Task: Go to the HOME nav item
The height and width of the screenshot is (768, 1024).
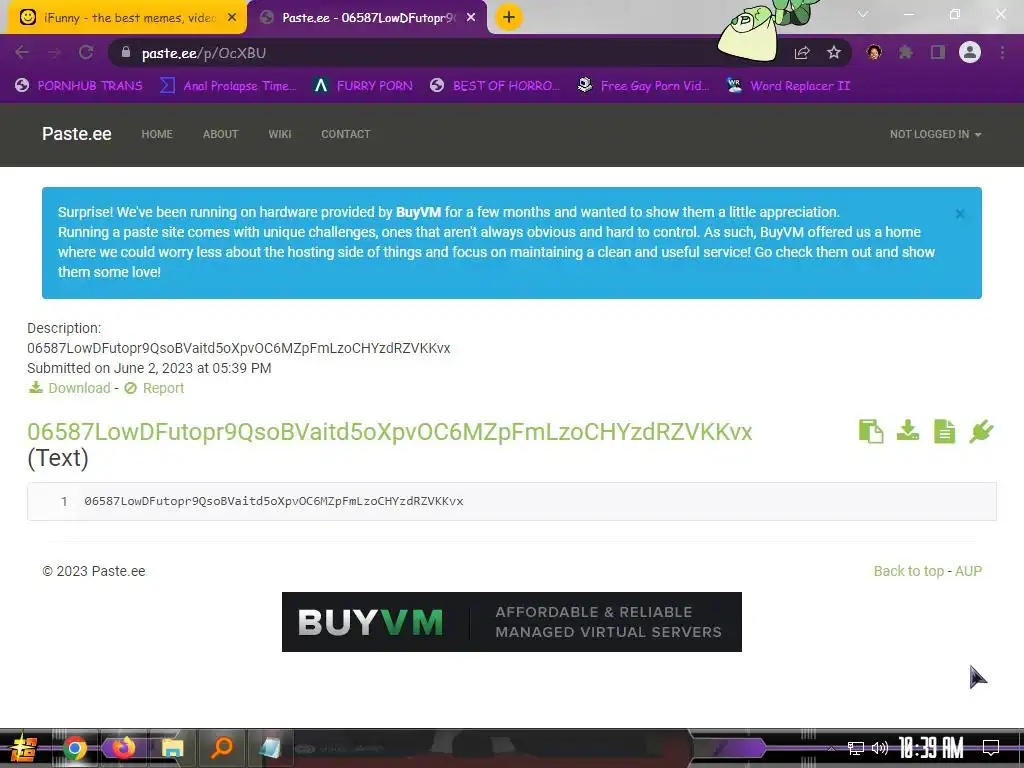Action: 157,134
